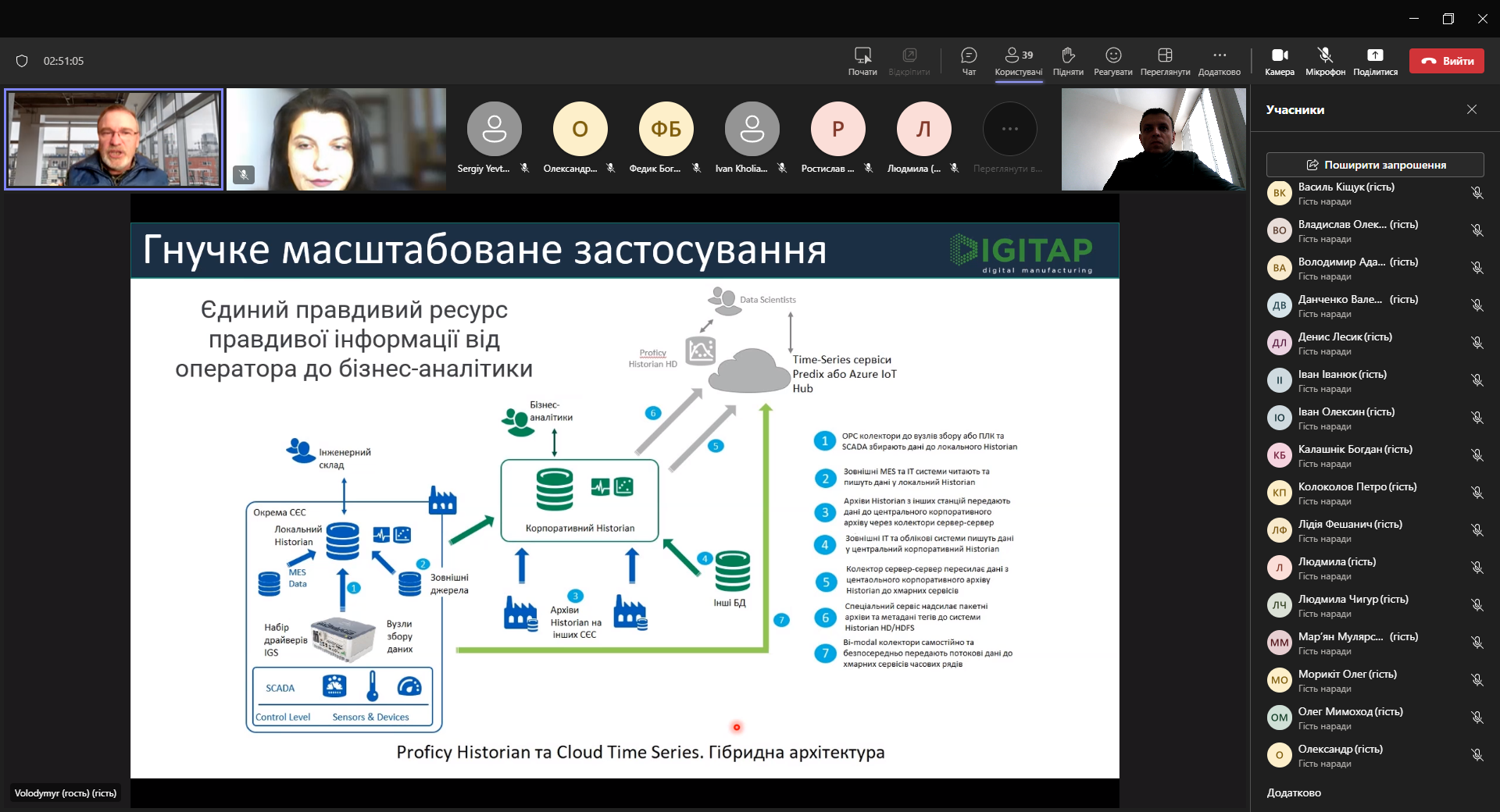1500x812 pixels.
Task: Click Sergiy Yevt... participant avatar
Action: tap(494, 129)
